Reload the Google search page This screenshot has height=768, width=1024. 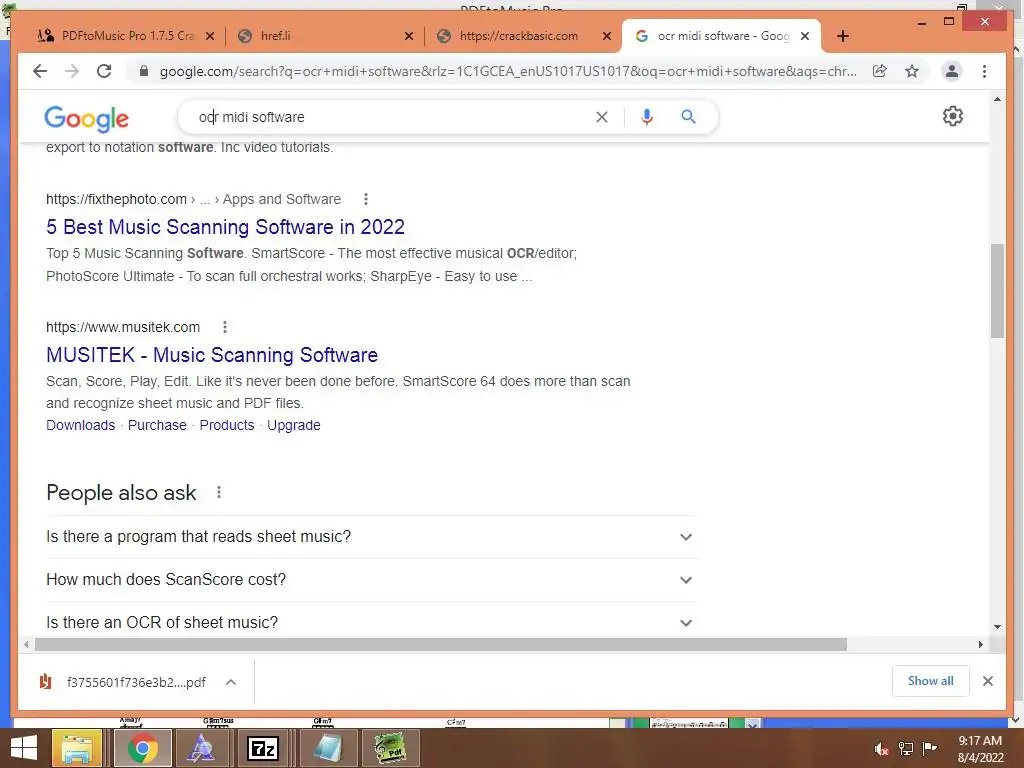pos(104,71)
